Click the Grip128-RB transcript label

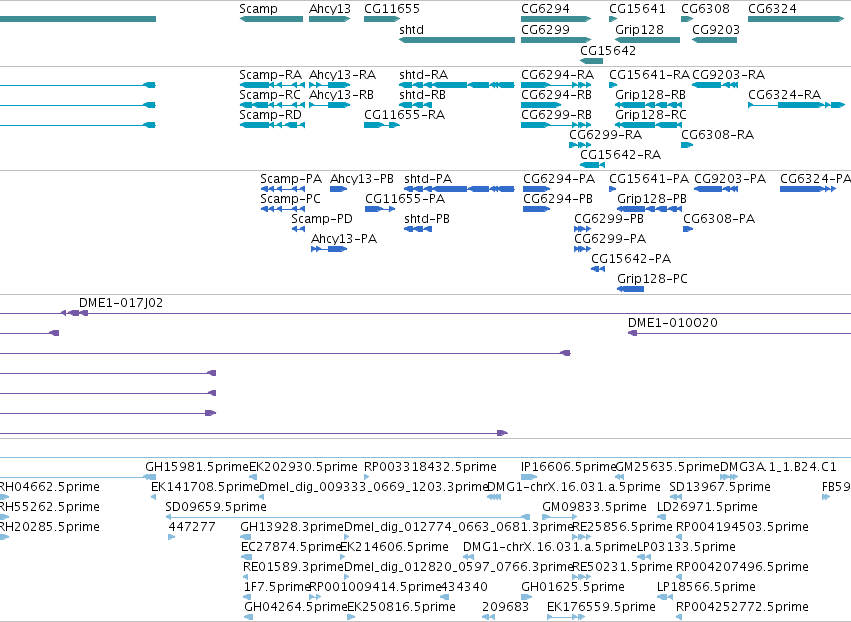(650, 94)
